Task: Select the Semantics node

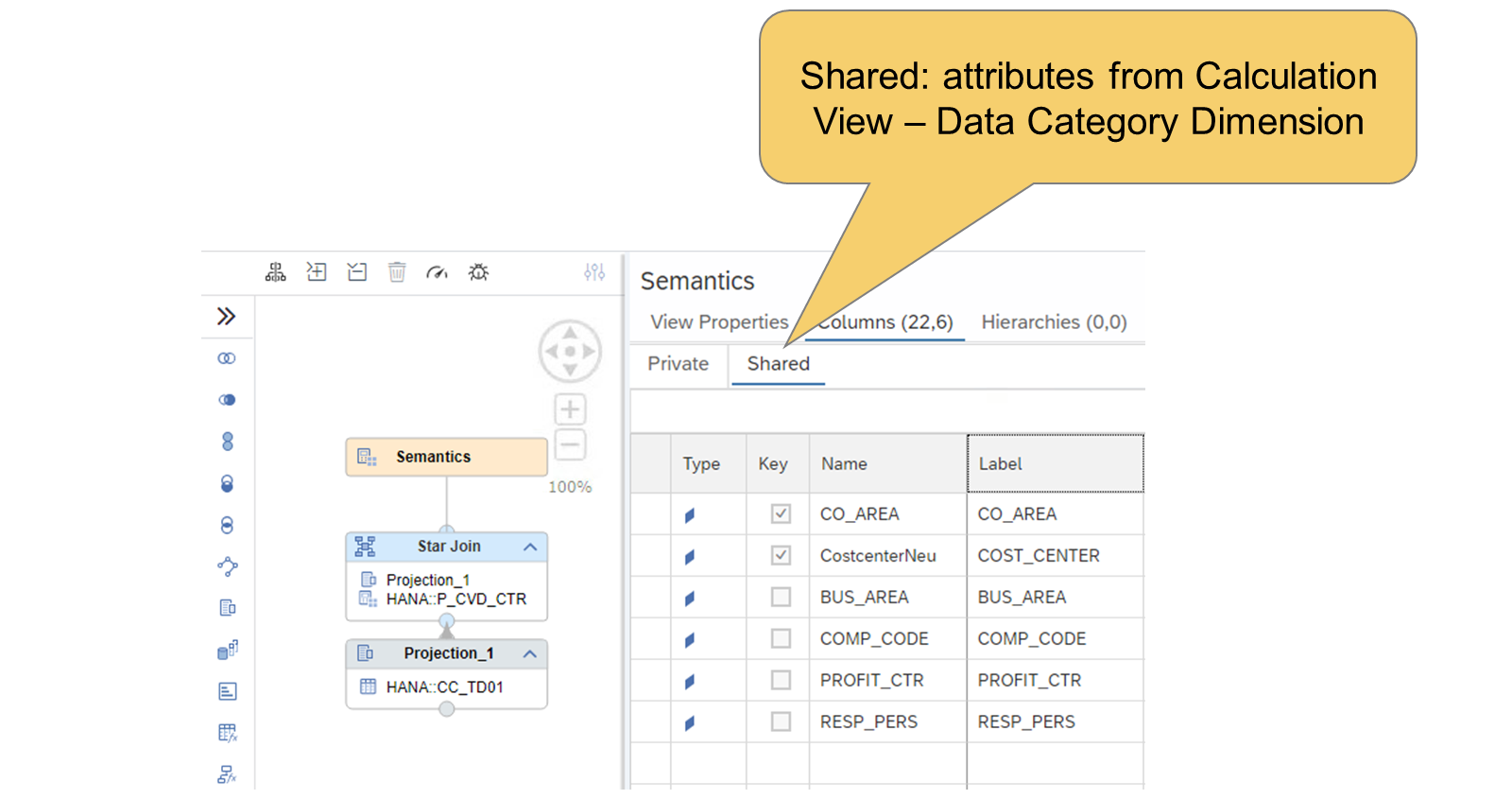Action: tap(446, 457)
